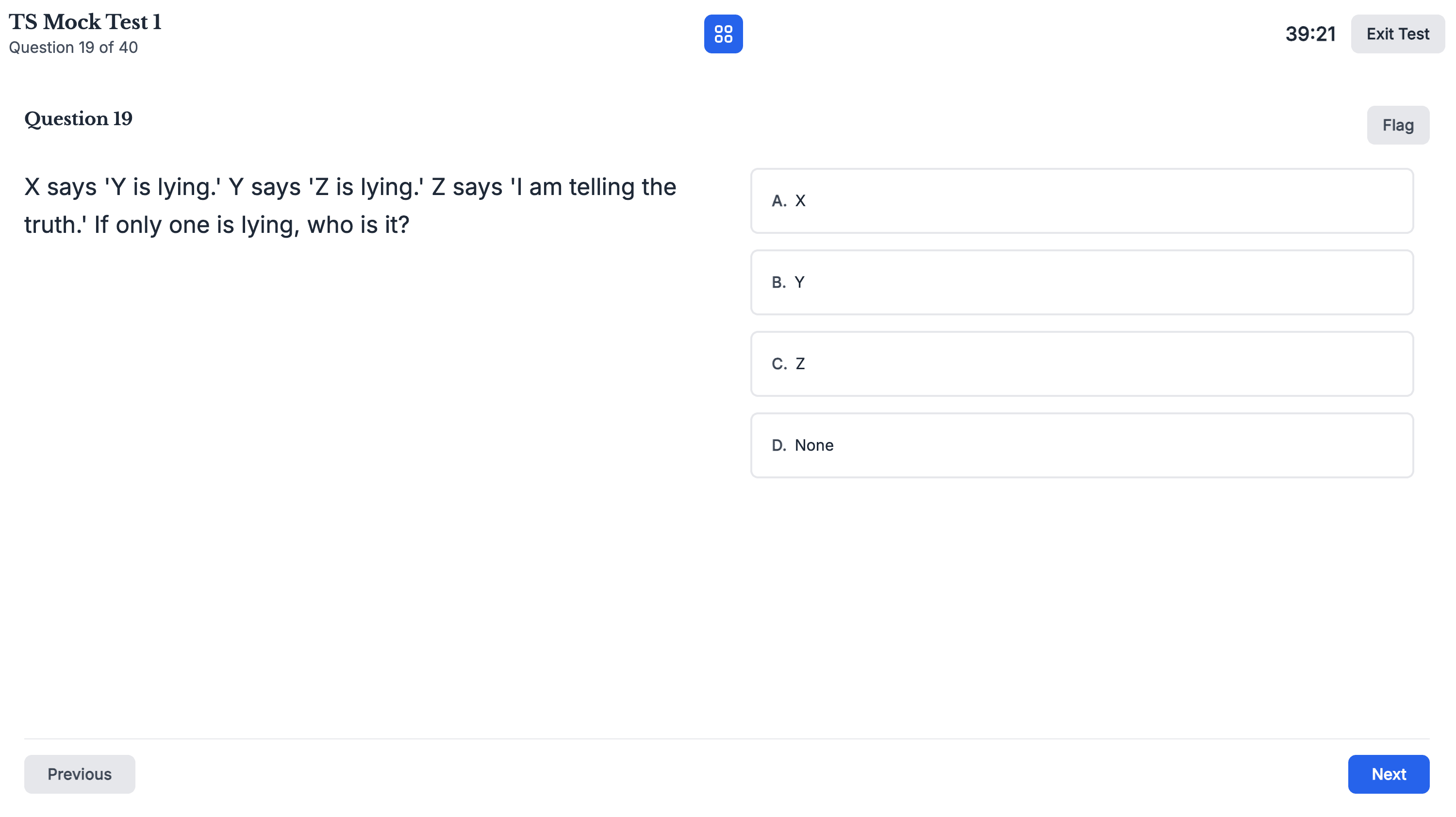
Task: Click the answer card containing Z
Action: point(1081,364)
